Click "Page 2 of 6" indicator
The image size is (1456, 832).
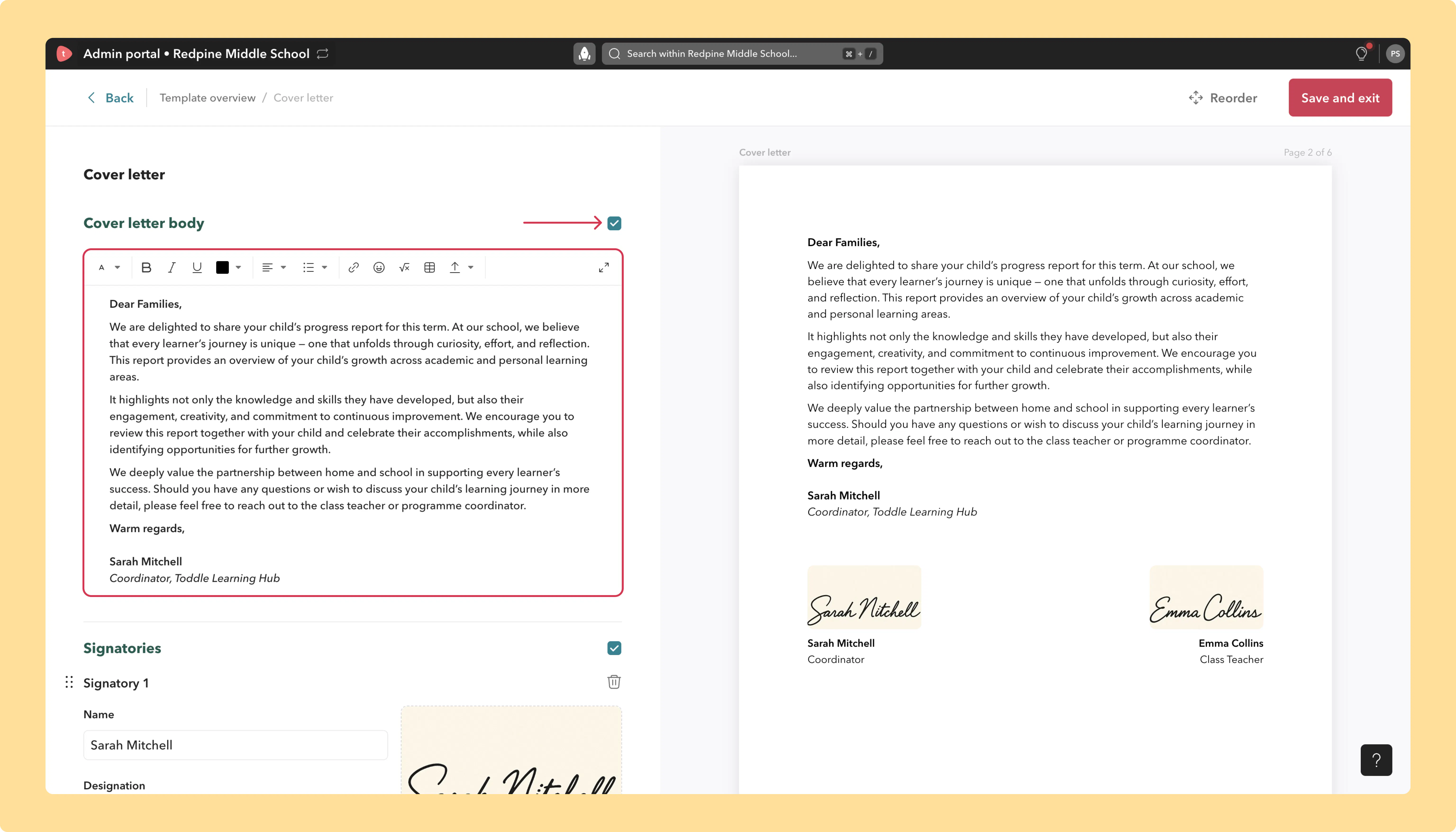1307,153
